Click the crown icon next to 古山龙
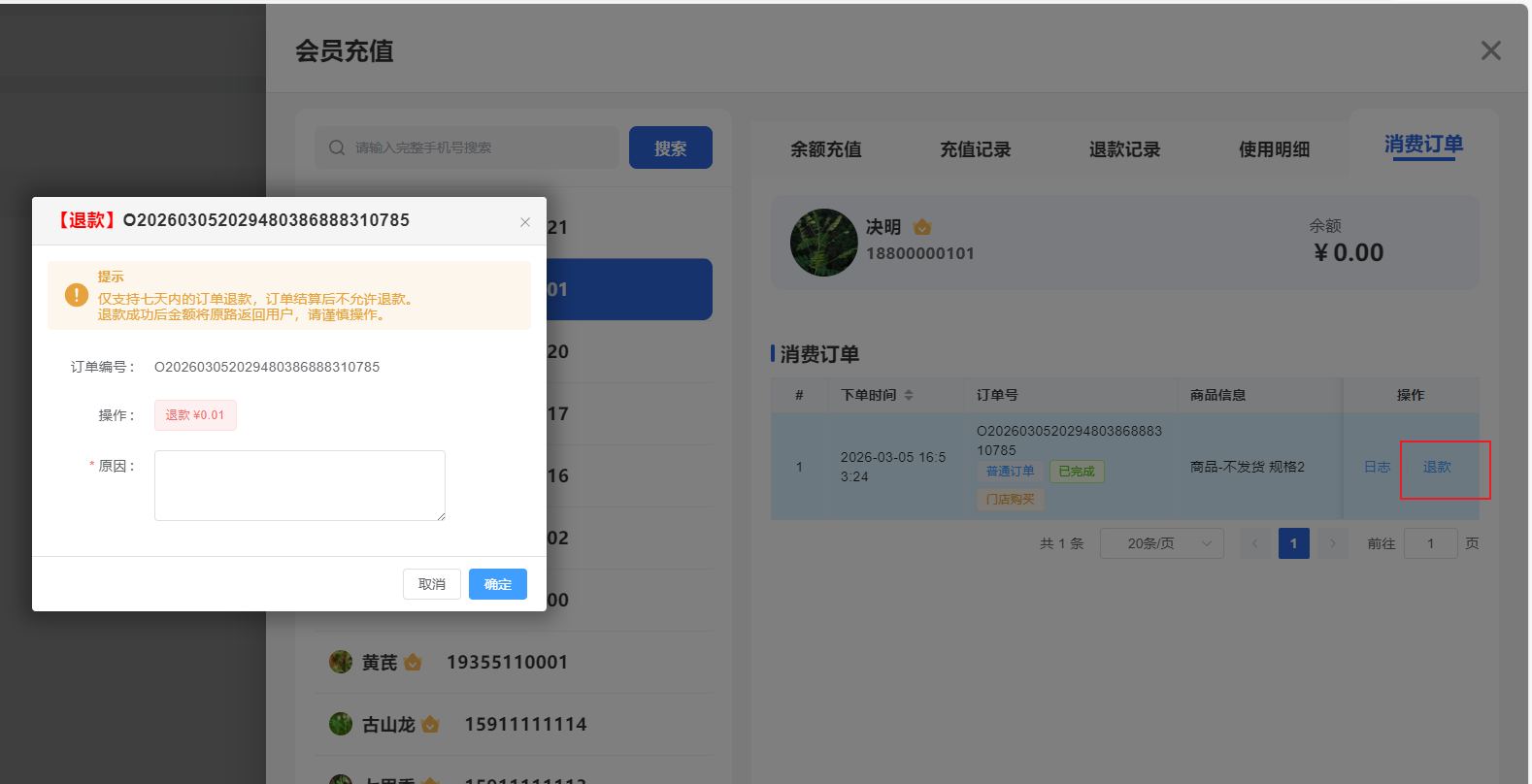 point(431,724)
